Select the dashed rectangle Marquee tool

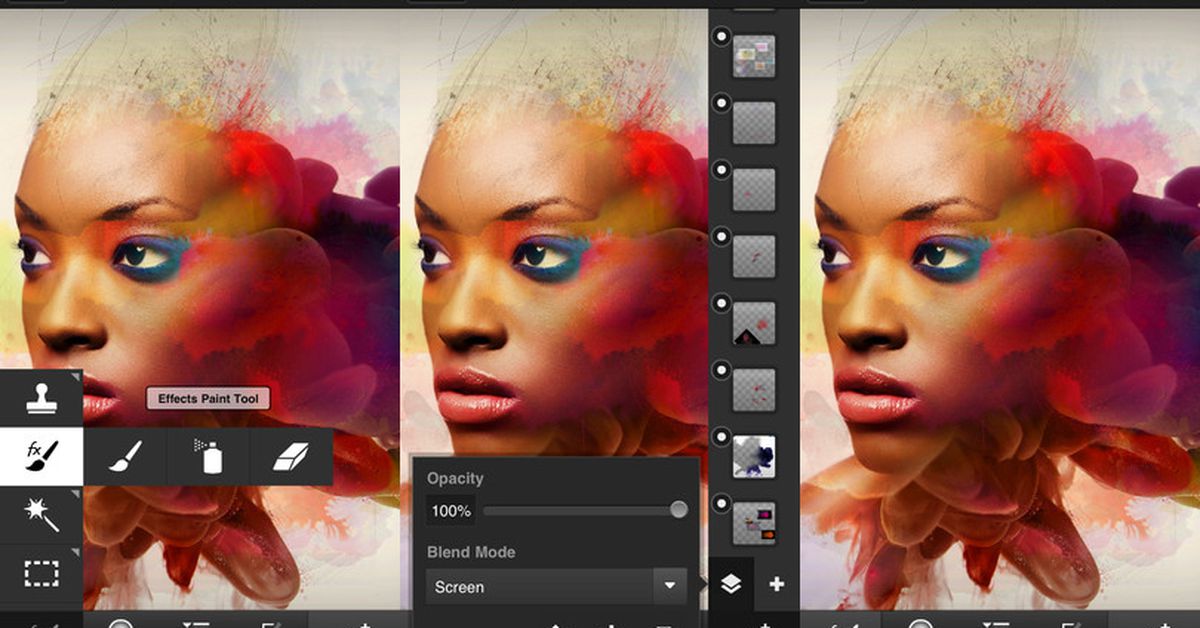pos(41,574)
